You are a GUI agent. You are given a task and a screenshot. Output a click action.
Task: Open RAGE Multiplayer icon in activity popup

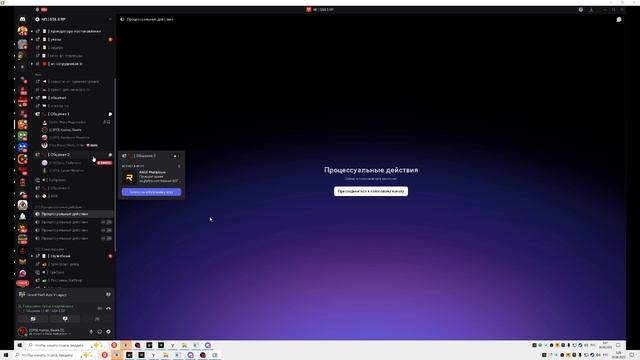(x=129, y=178)
